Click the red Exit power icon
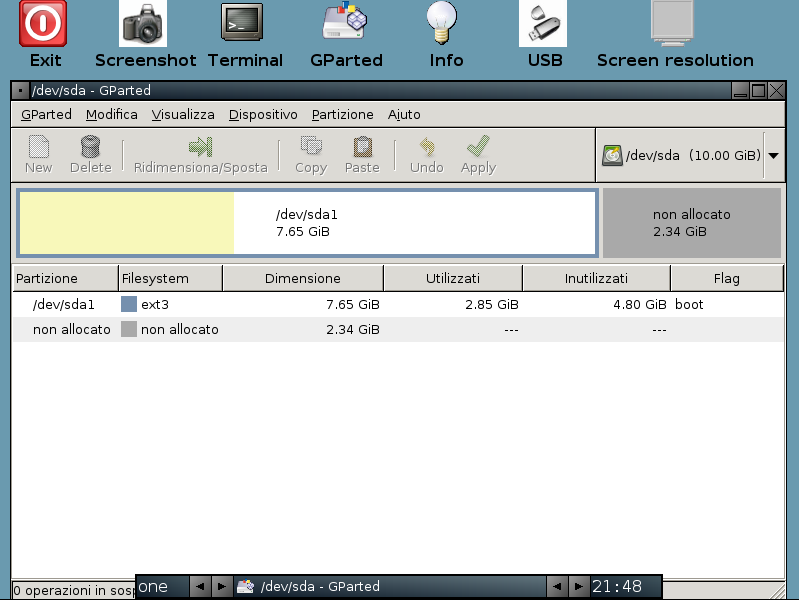799x600 pixels. coord(43,23)
